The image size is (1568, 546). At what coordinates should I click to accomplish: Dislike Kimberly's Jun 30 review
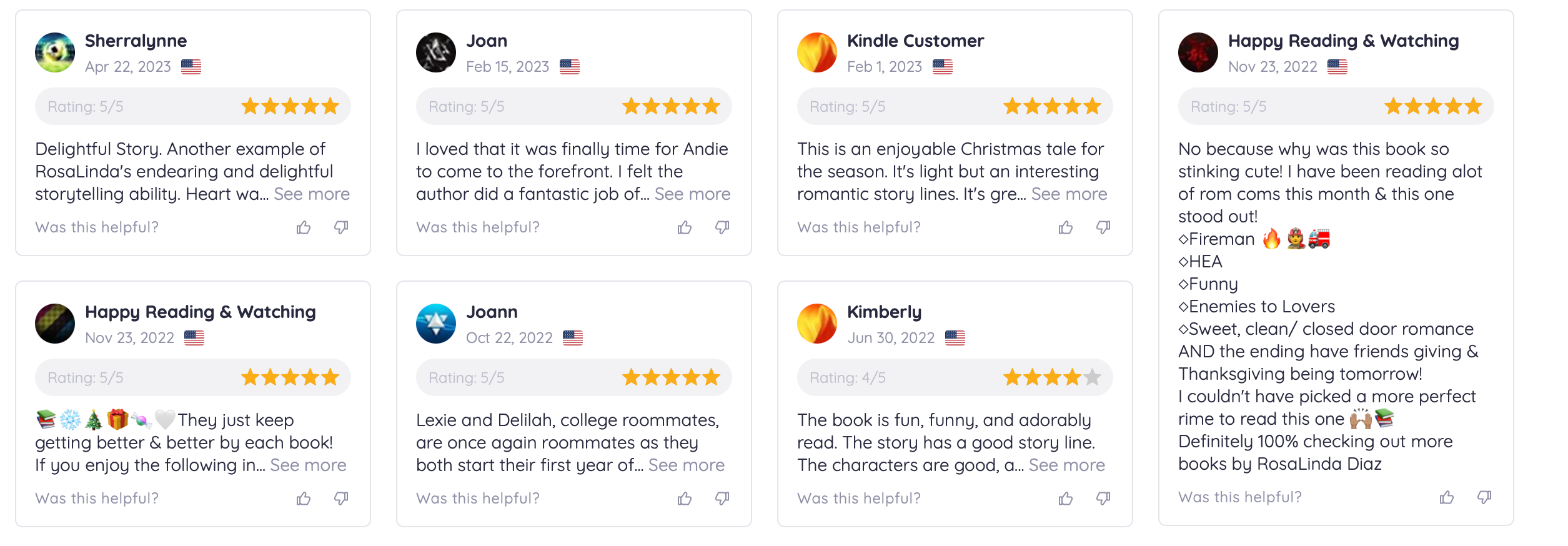(x=1103, y=499)
